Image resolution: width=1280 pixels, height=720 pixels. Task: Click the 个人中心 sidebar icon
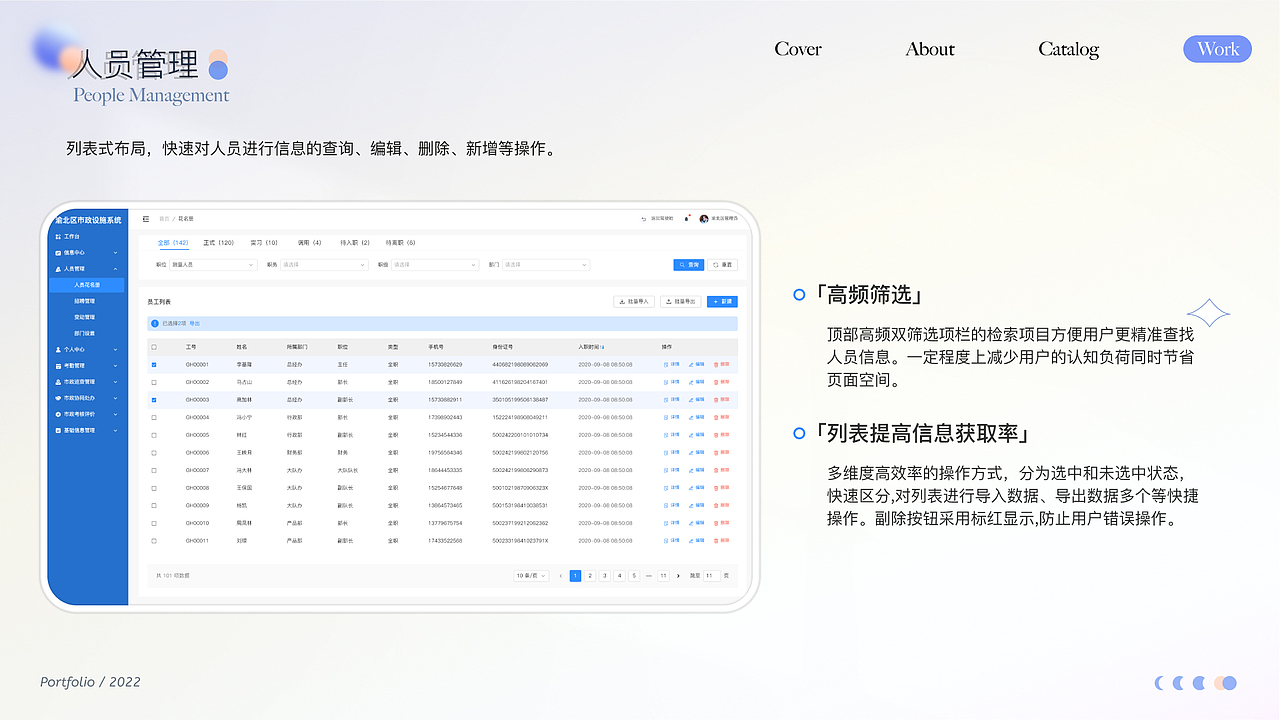[x=58, y=350]
